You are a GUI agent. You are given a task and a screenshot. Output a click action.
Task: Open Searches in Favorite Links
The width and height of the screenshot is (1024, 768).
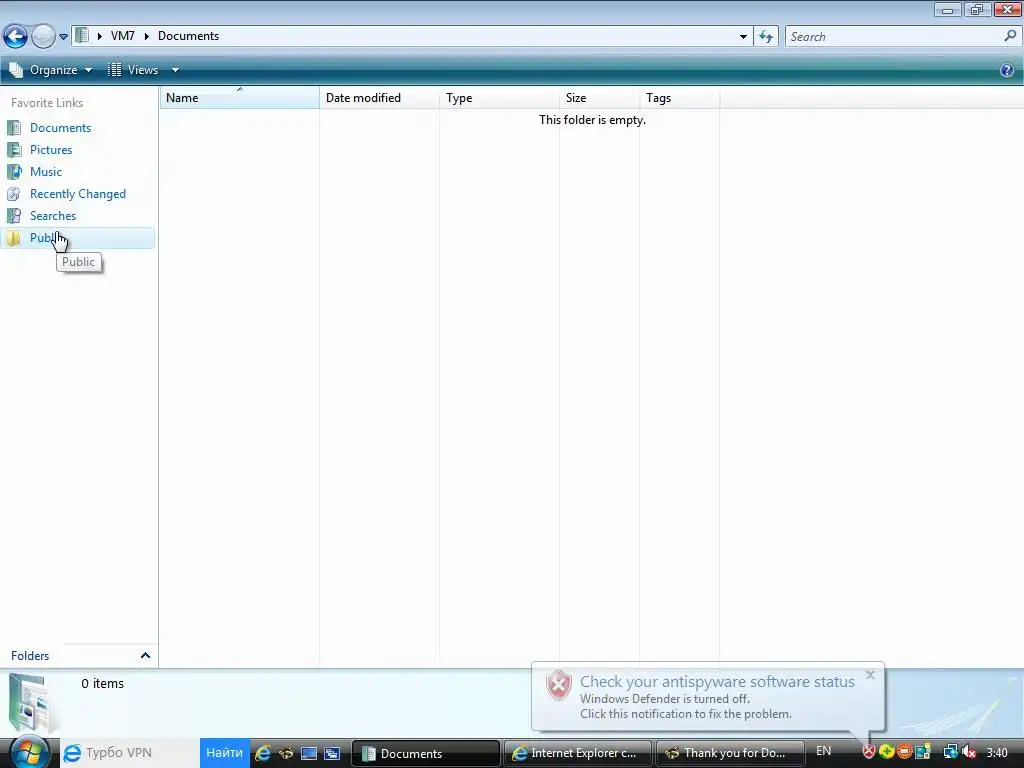pyautogui.click(x=53, y=216)
